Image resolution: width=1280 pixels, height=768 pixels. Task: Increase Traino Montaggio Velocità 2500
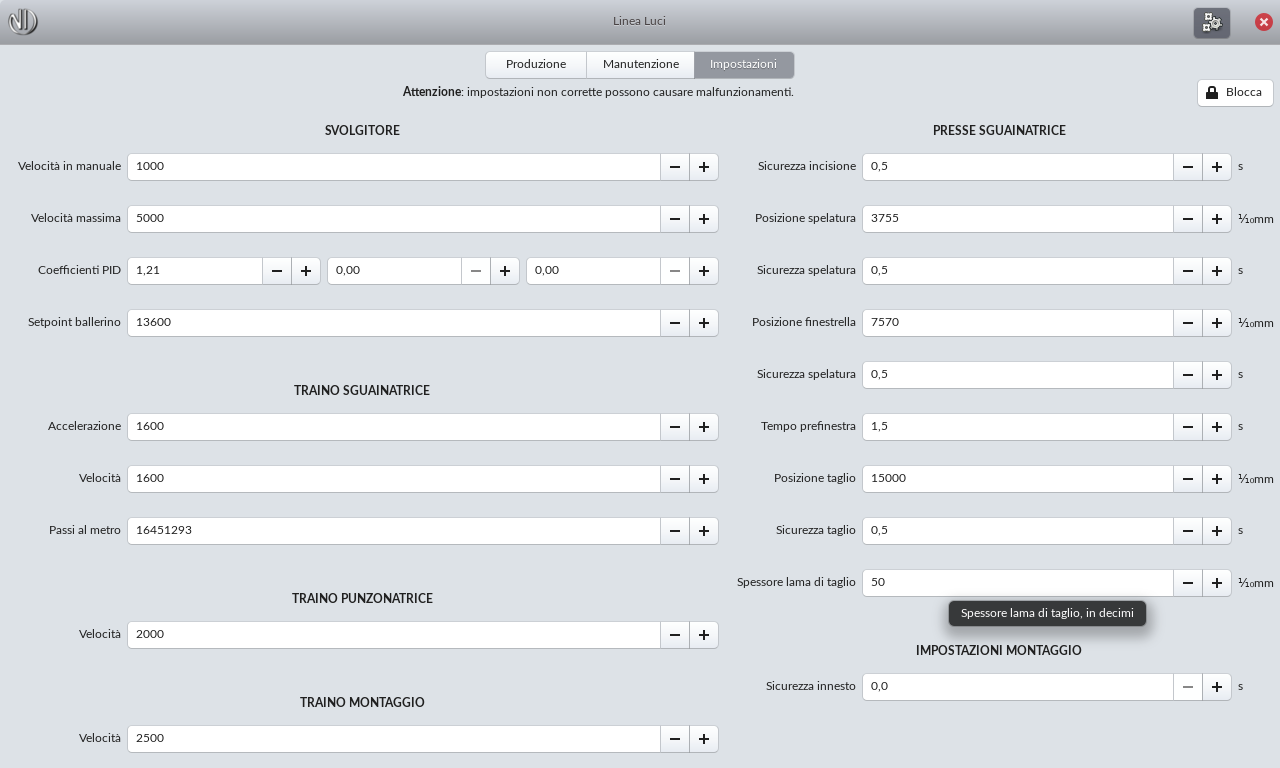704,739
